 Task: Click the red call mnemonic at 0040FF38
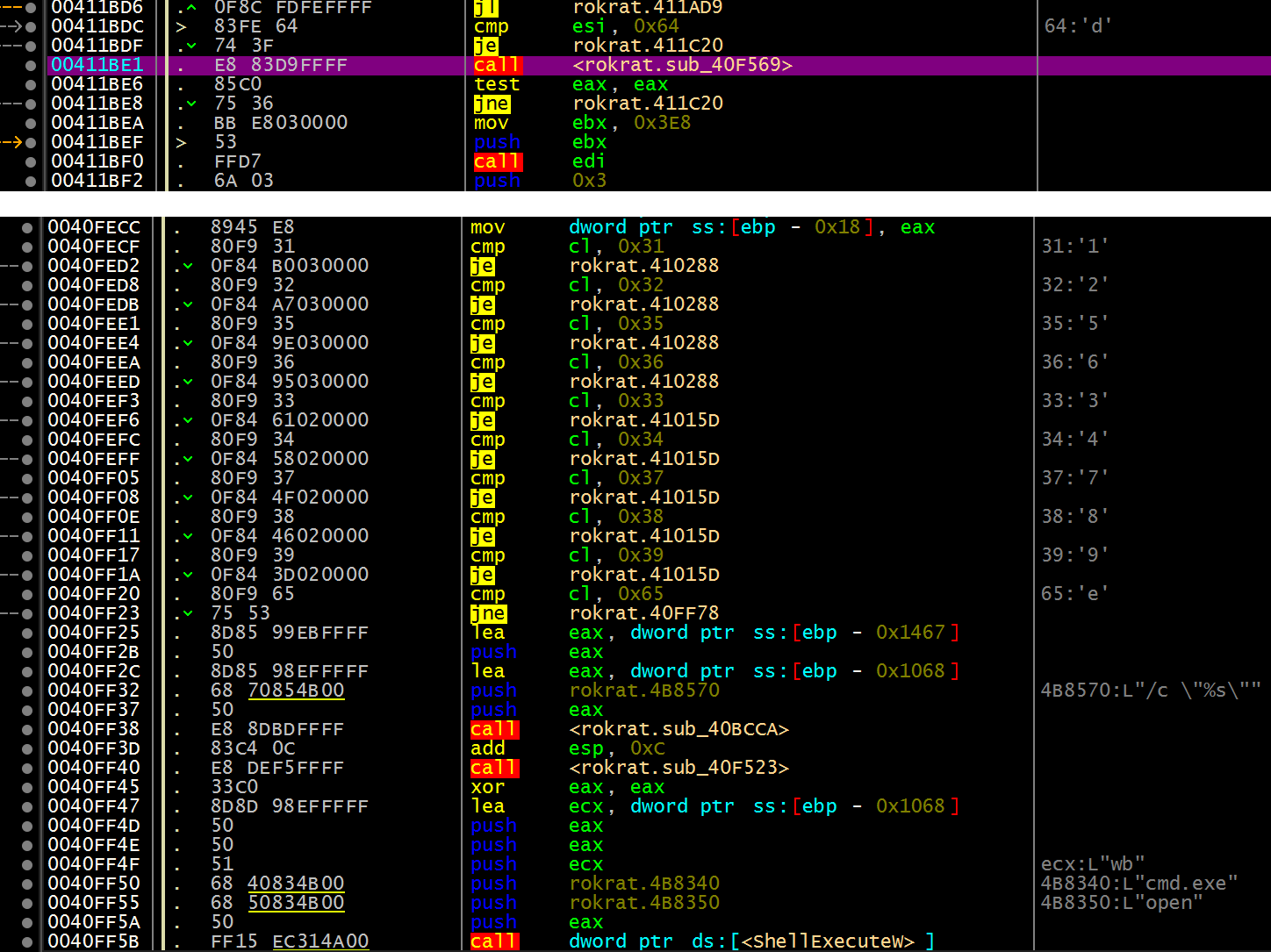click(495, 729)
